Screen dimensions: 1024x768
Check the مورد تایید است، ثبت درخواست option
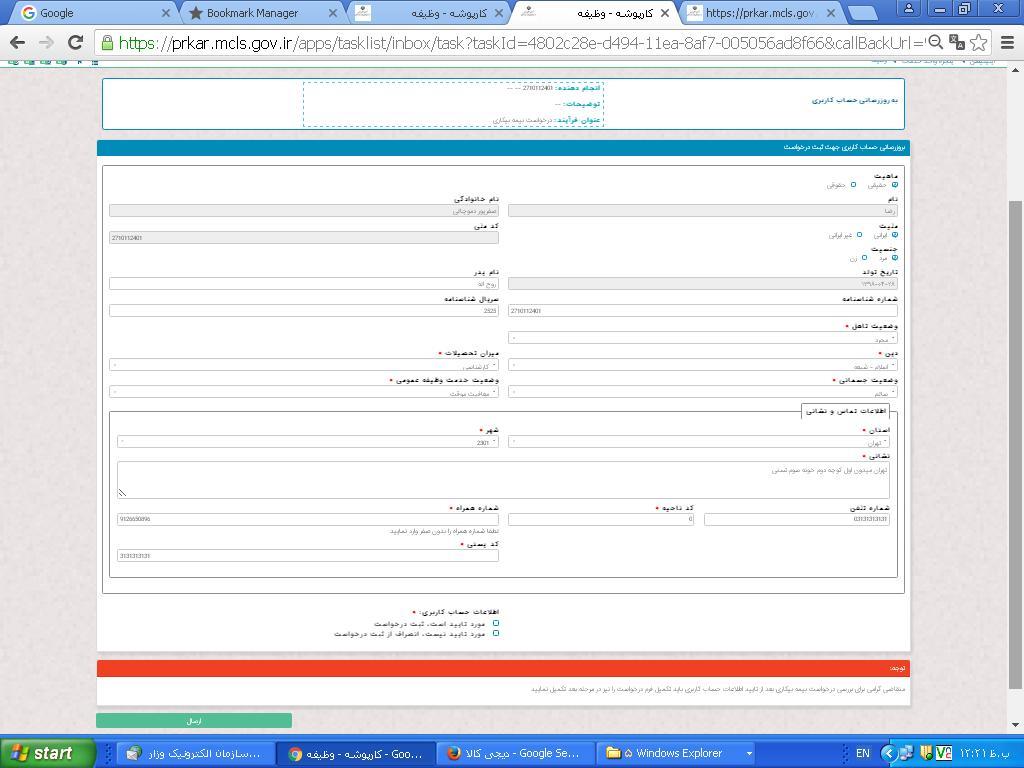(495, 623)
